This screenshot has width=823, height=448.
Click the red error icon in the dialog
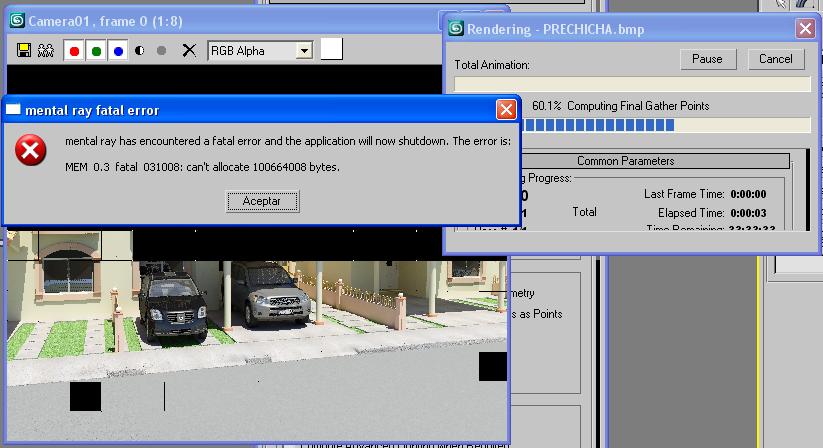click(x=30, y=150)
